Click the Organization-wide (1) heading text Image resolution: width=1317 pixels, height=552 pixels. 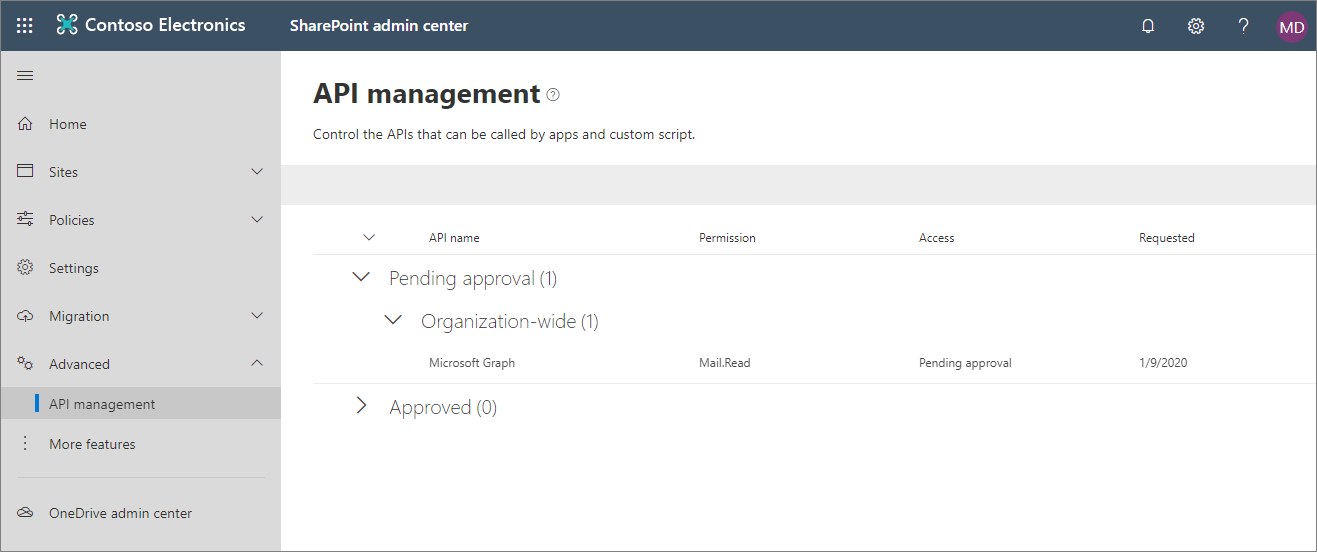[x=510, y=321]
